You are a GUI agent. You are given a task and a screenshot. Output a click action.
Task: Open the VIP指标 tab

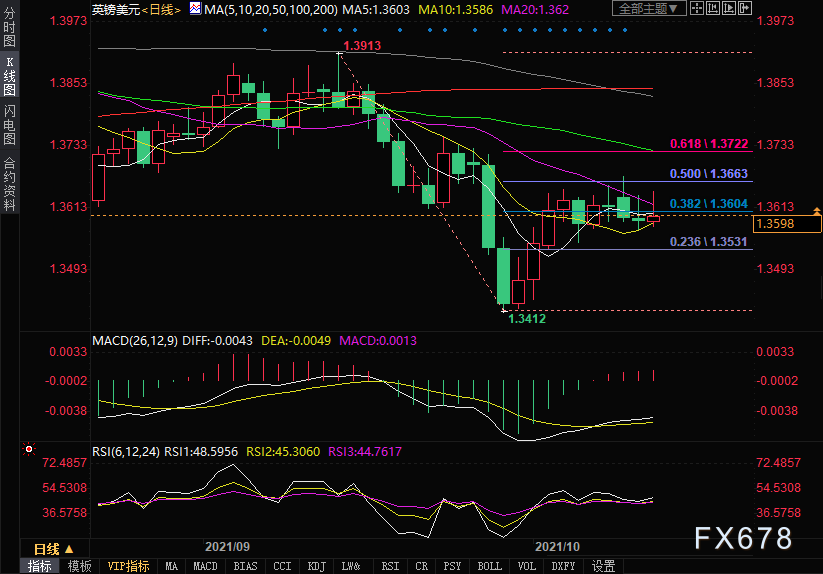pyautogui.click(x=128, y=566)
